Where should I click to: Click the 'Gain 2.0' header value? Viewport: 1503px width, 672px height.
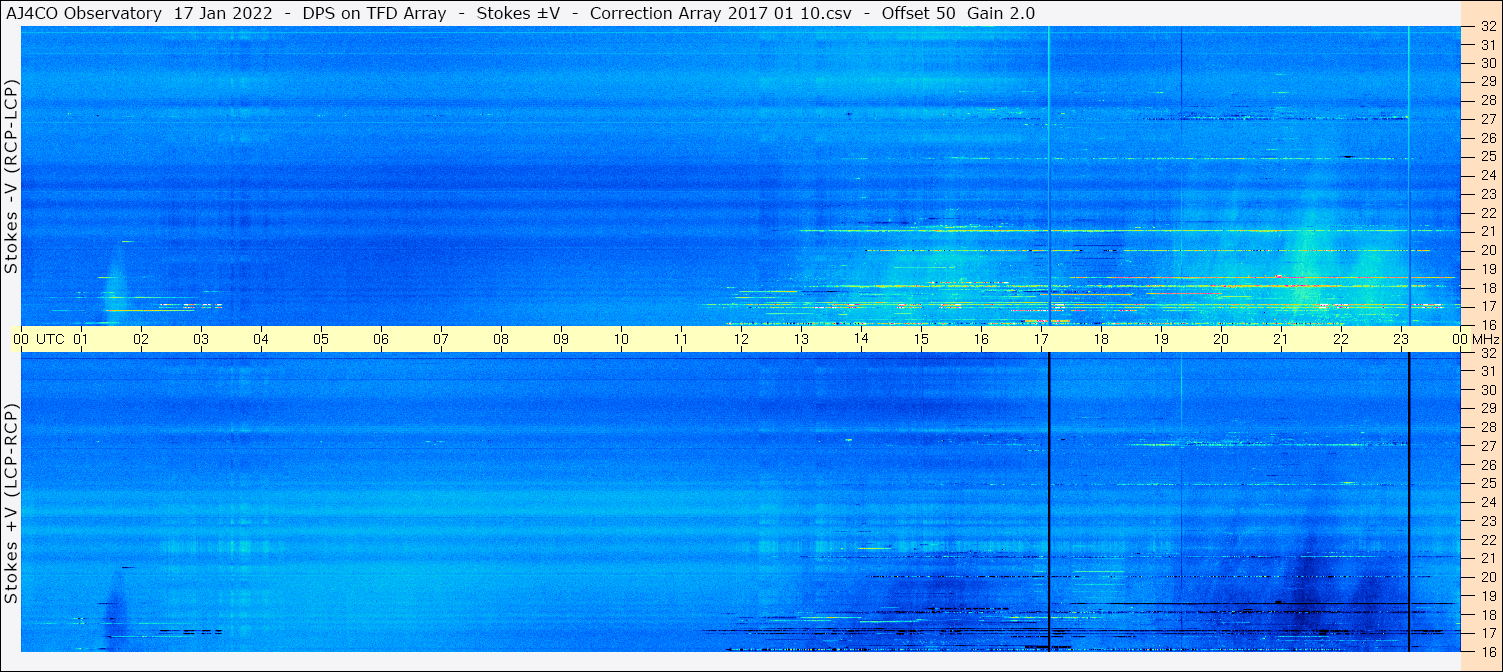[1001, 13]
